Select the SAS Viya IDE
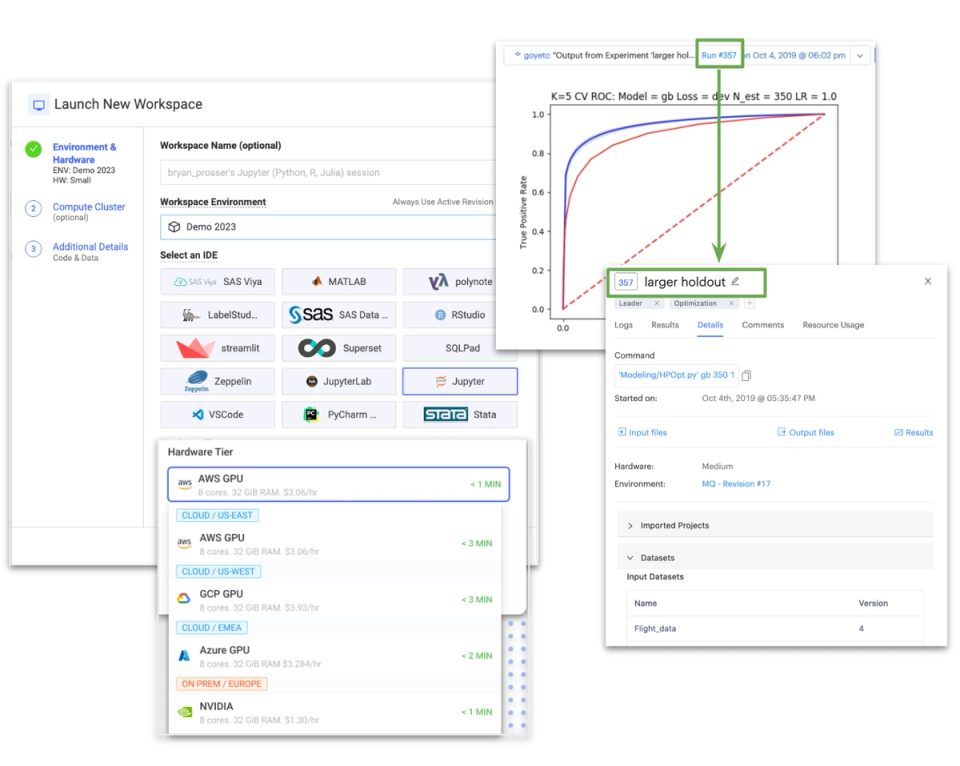 [x=217, y=282]
